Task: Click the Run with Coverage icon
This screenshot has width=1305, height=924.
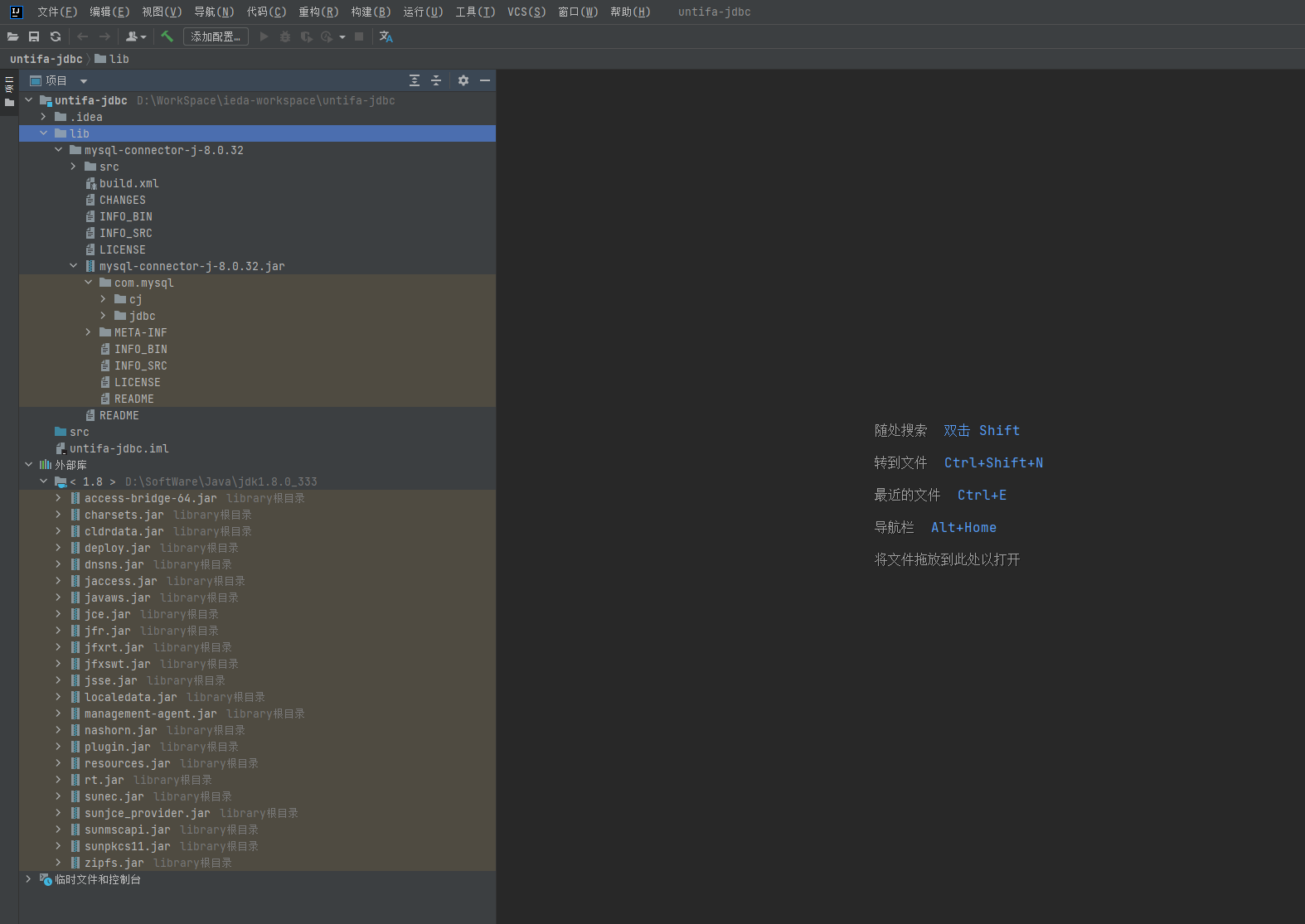Action: [307, 36]
